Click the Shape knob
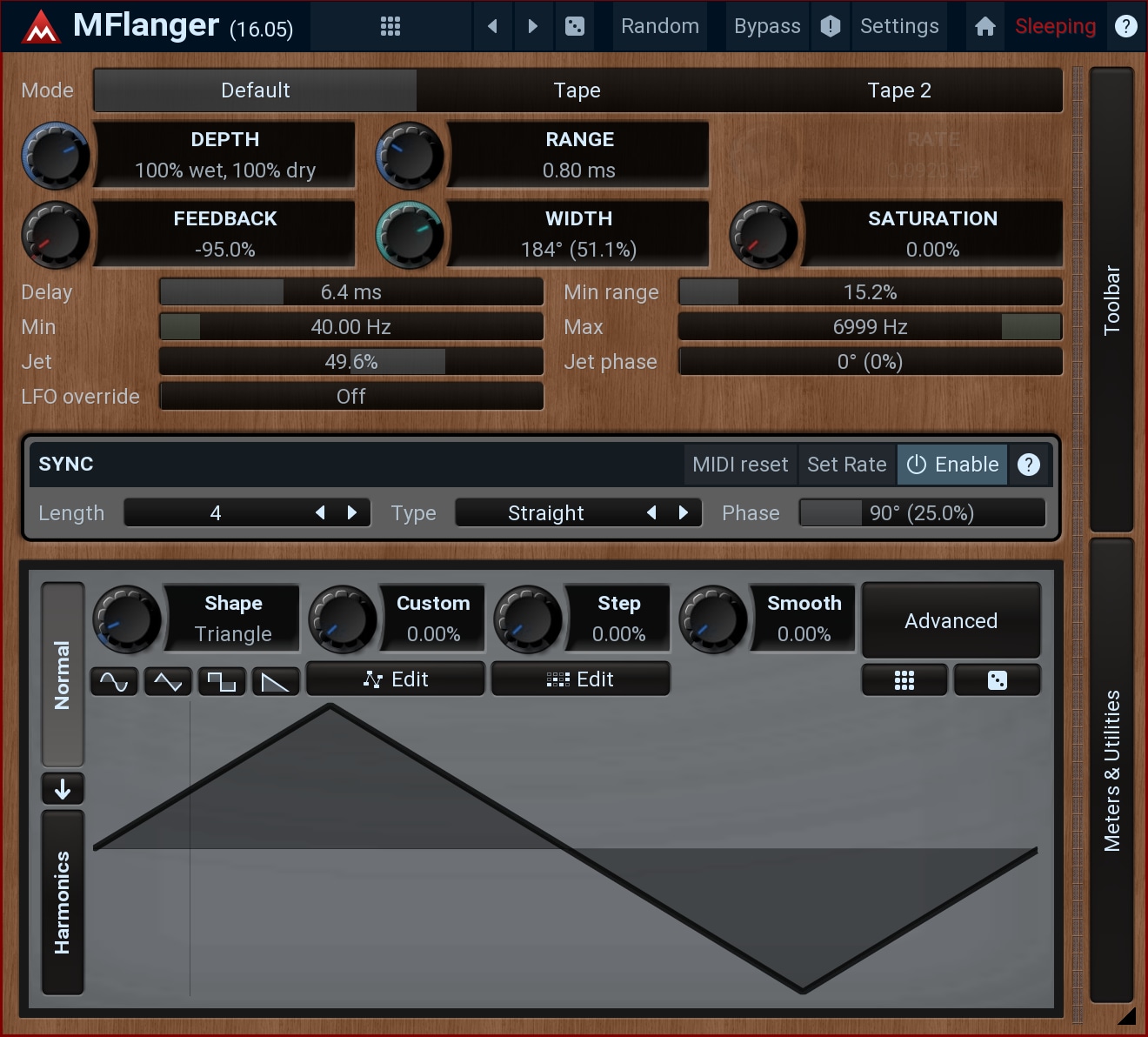 coord(127,619)
